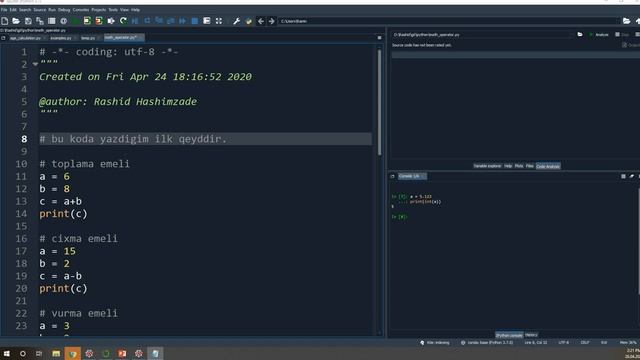Click the green Run file button

tap(76, 21)
